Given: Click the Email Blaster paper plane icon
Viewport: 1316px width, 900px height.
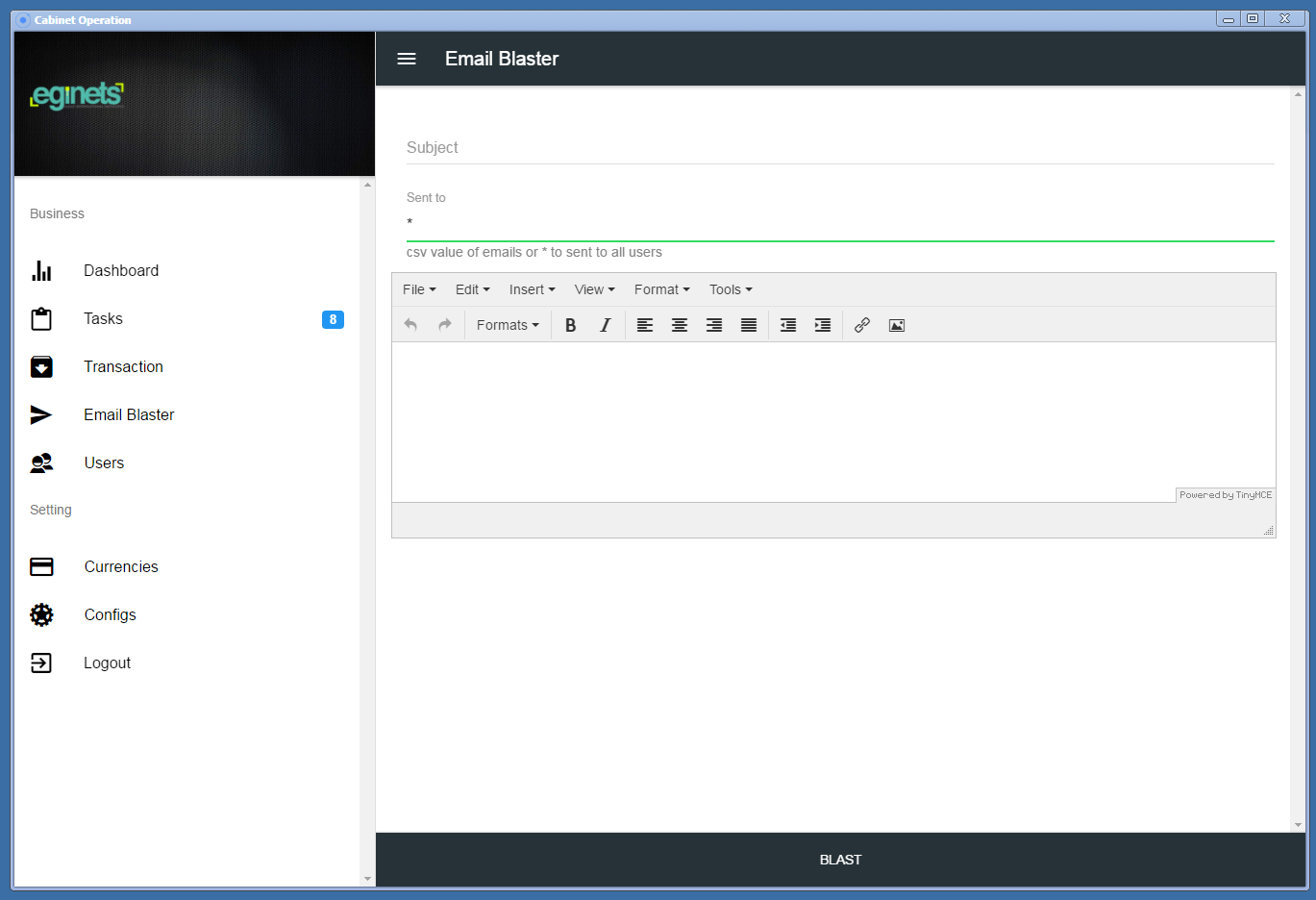Looking at the screenshot, I should tap(41, 414).
